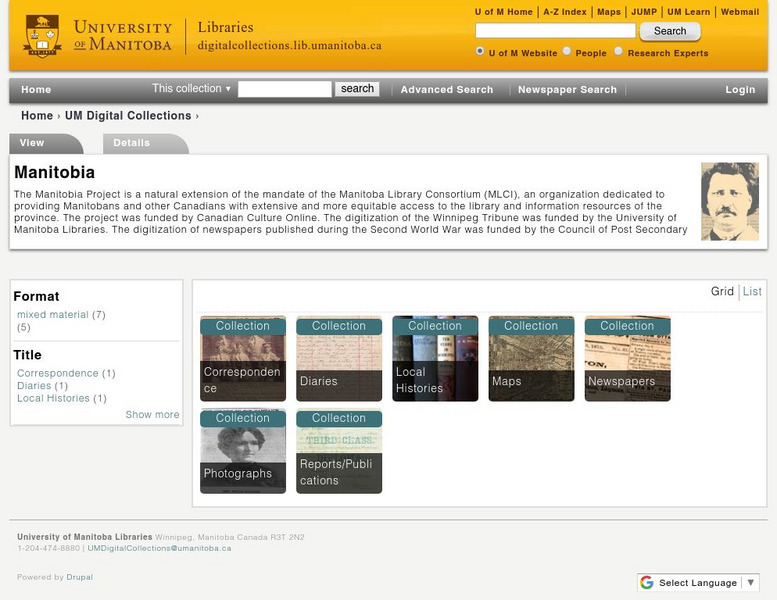This screenshot has width=777, height=600.
Task: Click digitalcollections.lib.umanitoba.ca header text
Action: [289, 46]
